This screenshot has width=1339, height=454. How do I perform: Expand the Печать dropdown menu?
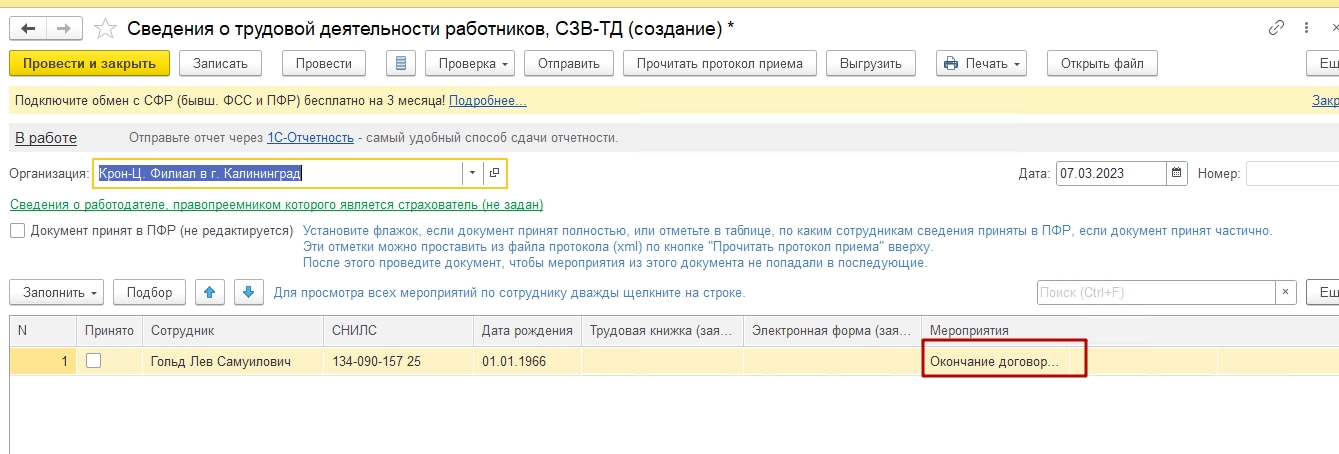981,63
